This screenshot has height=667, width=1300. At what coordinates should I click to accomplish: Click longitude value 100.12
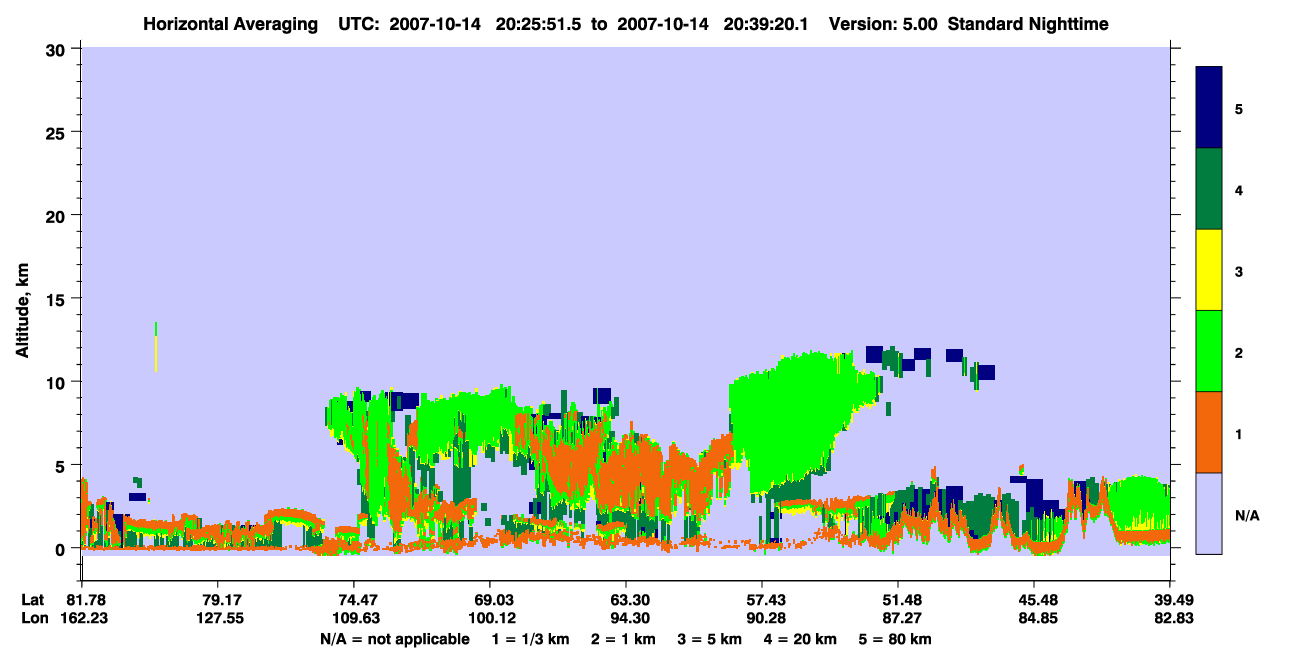click(490, 618)
